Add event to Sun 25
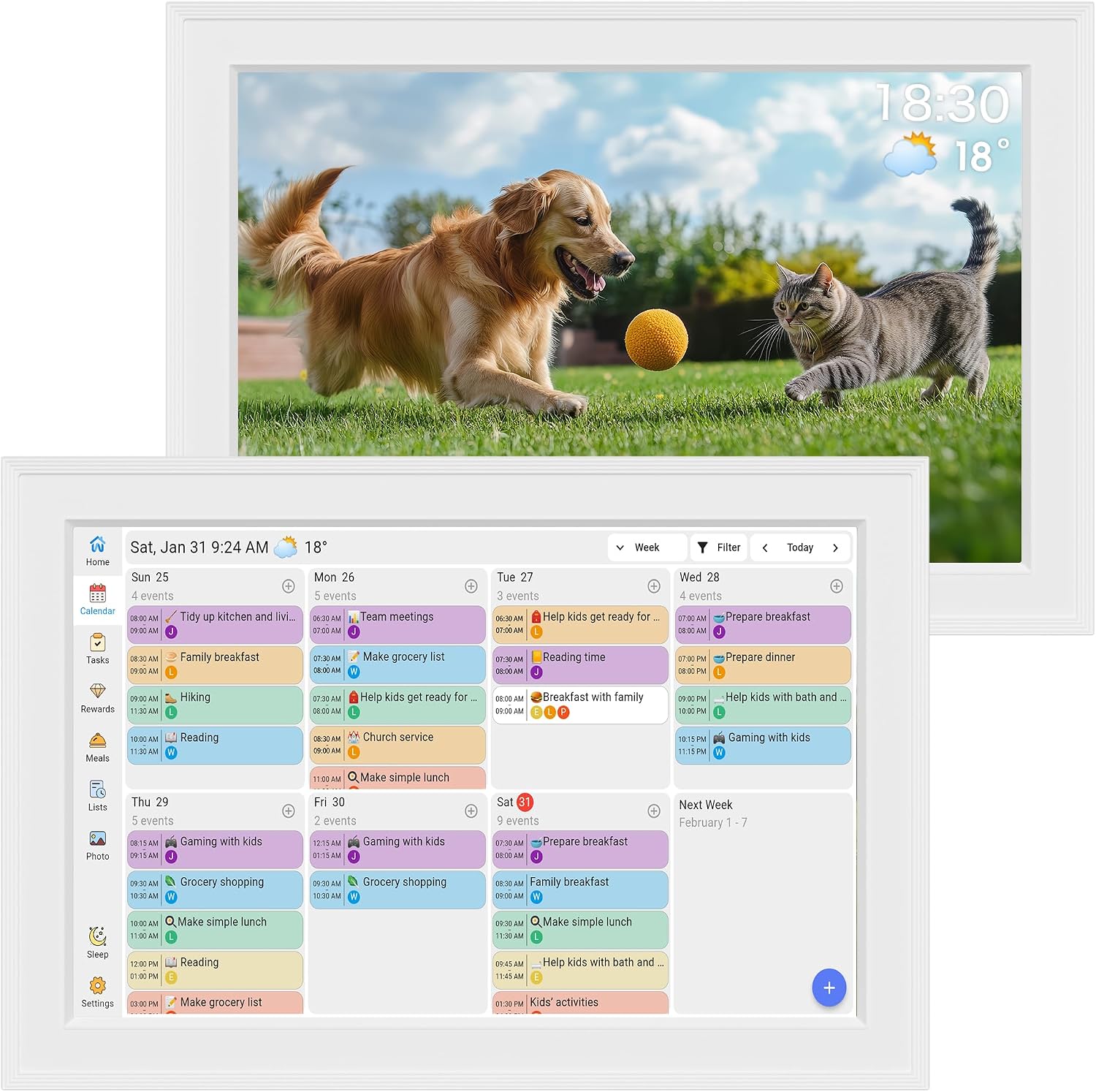 point(289,586)
